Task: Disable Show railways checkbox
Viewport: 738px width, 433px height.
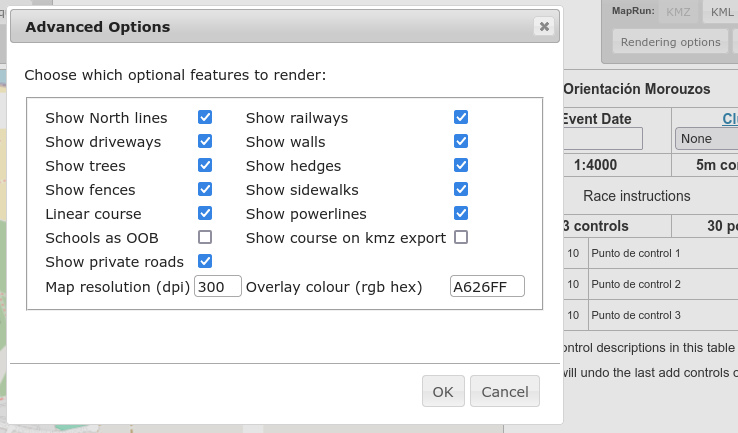Action: coord(461,117)
